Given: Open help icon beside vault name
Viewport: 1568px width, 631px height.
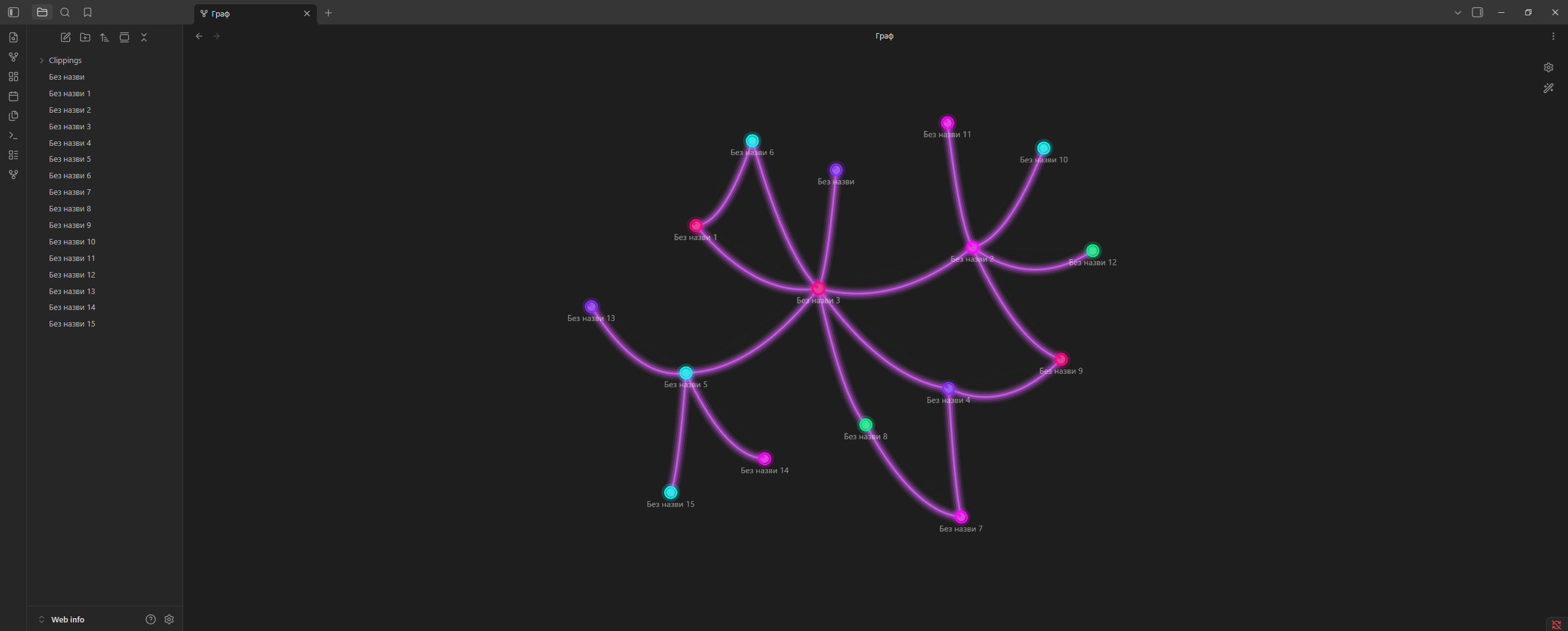Looking at the screenshot, I should 151,619.
